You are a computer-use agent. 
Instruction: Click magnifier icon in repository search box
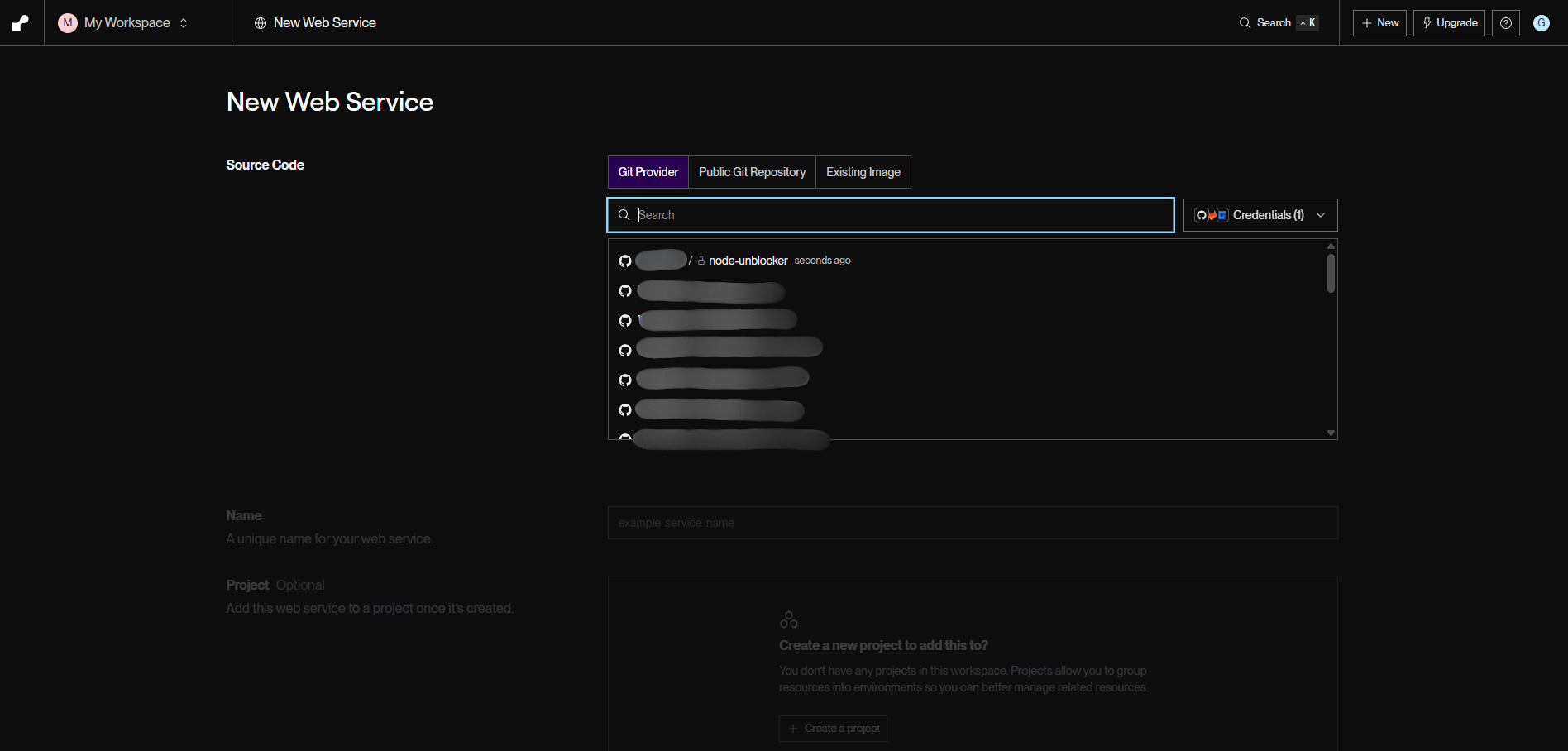(624, 215)
